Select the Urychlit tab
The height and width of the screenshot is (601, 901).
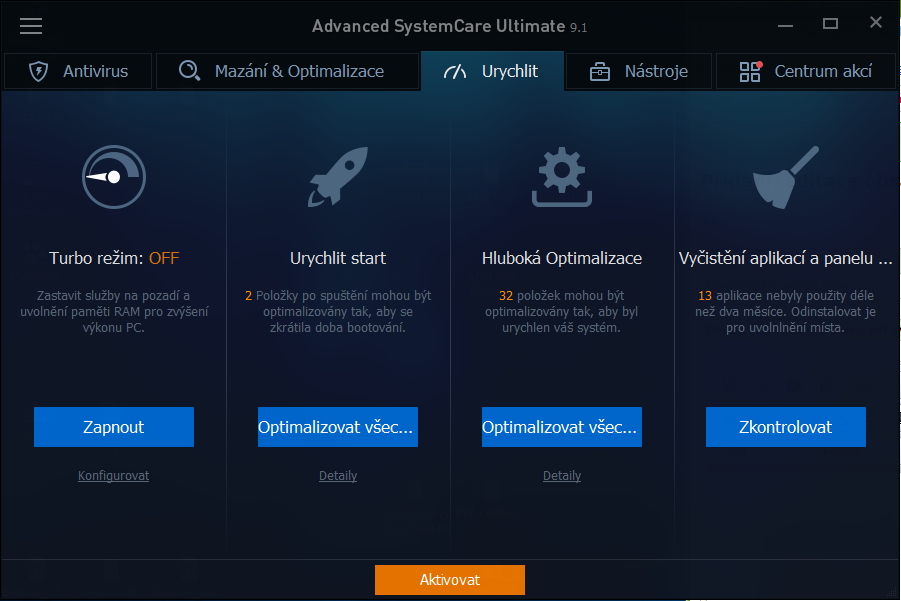click(x=491, y=71)
